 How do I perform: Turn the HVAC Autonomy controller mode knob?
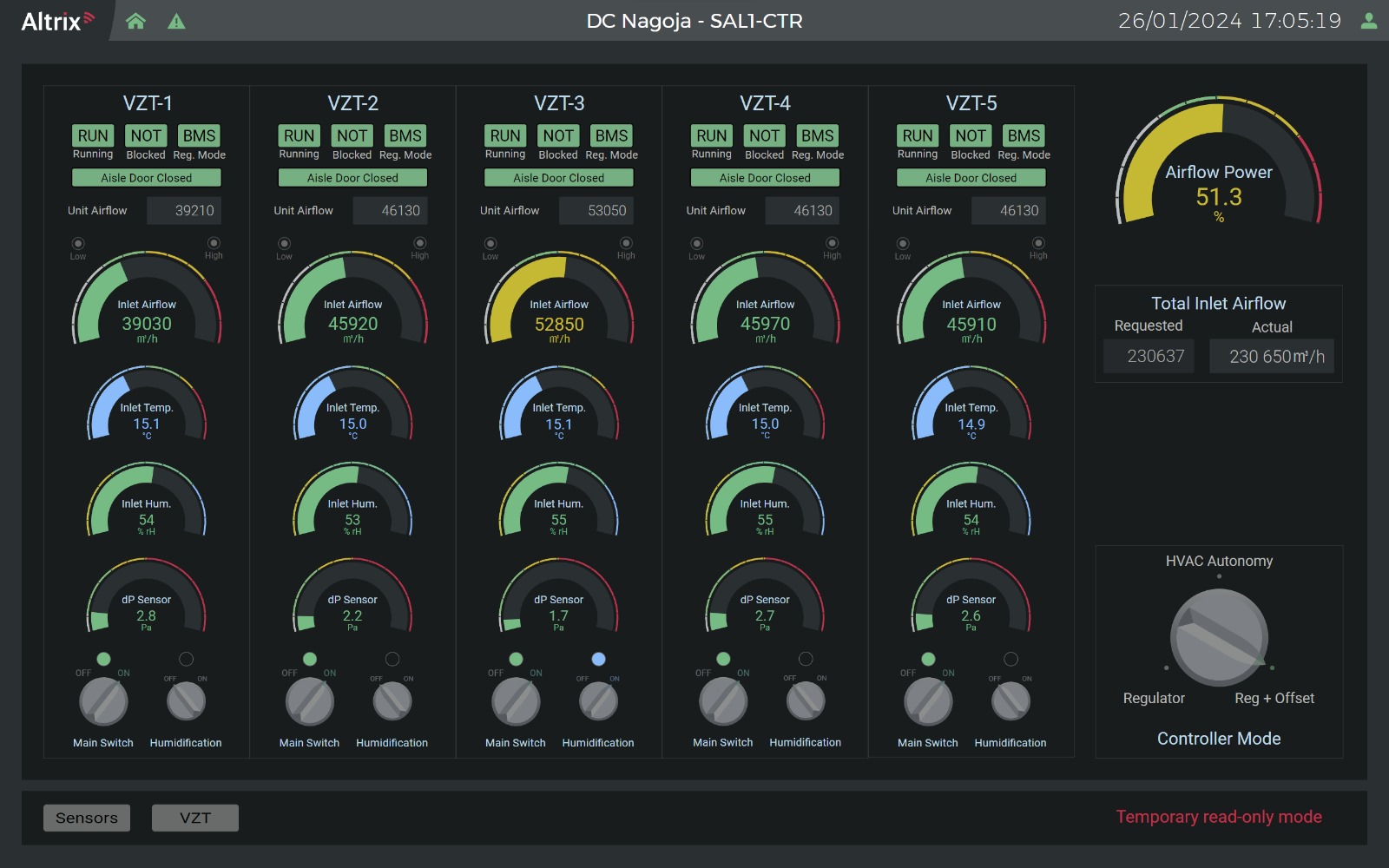pos(1219,637)
